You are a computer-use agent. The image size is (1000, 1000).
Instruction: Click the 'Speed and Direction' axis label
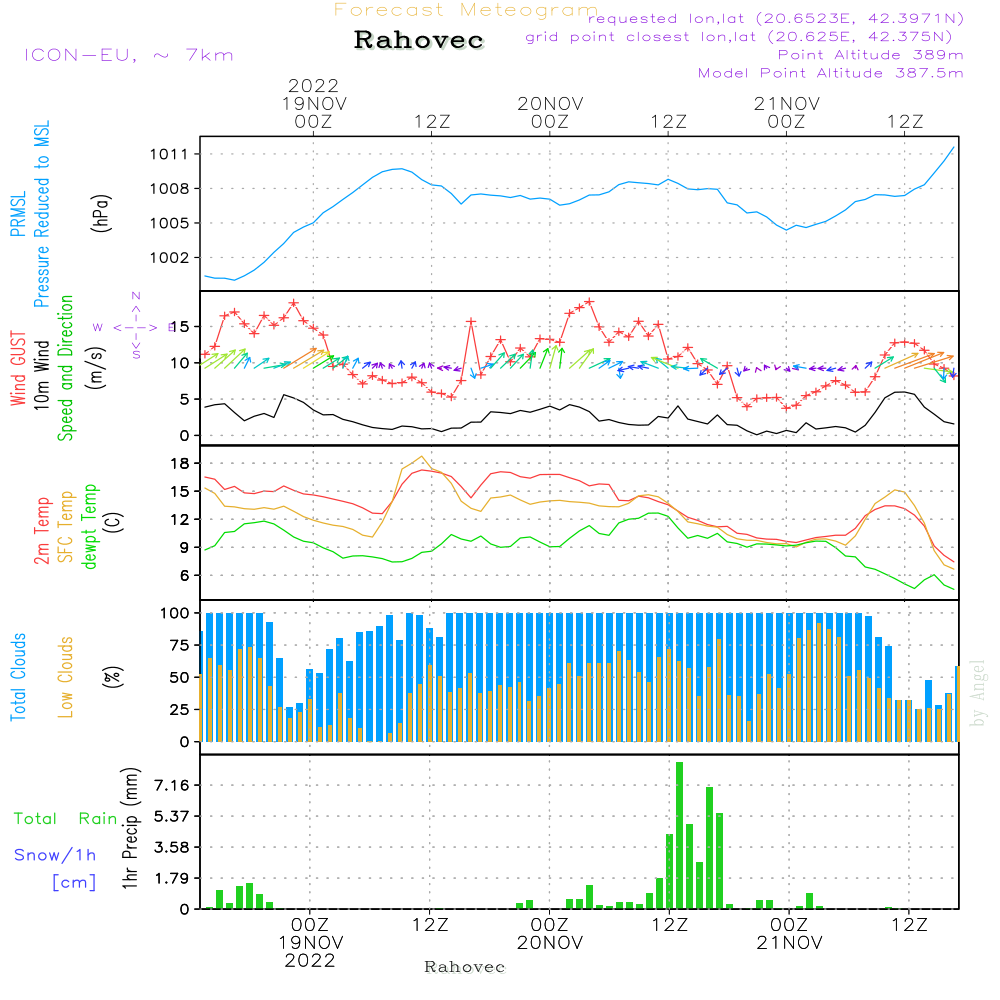(66, 368)
